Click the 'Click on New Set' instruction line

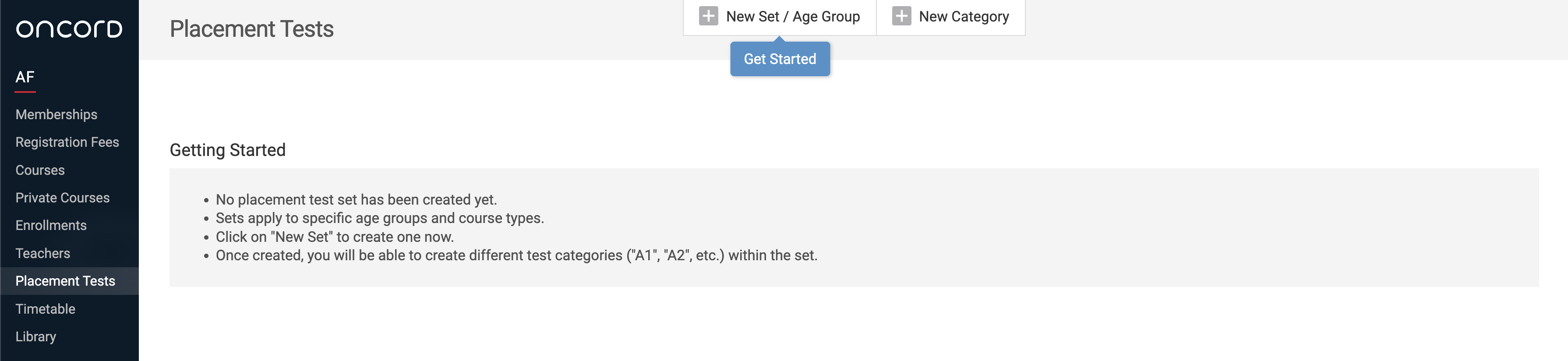(x=334, y=237)
